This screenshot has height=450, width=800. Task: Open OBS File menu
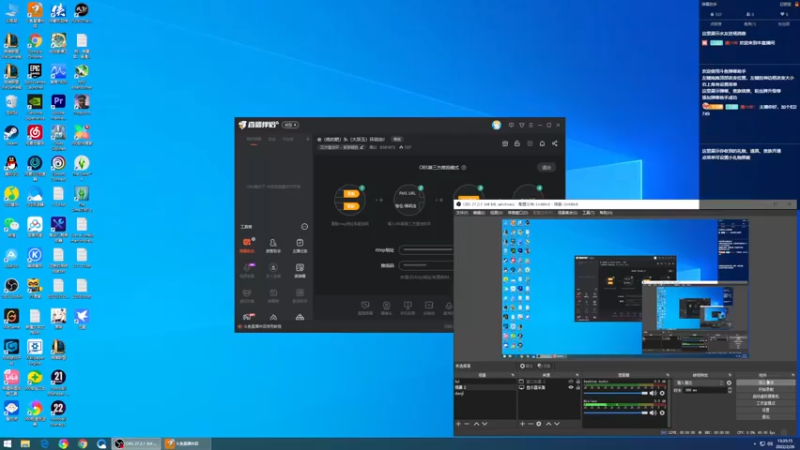462,213
